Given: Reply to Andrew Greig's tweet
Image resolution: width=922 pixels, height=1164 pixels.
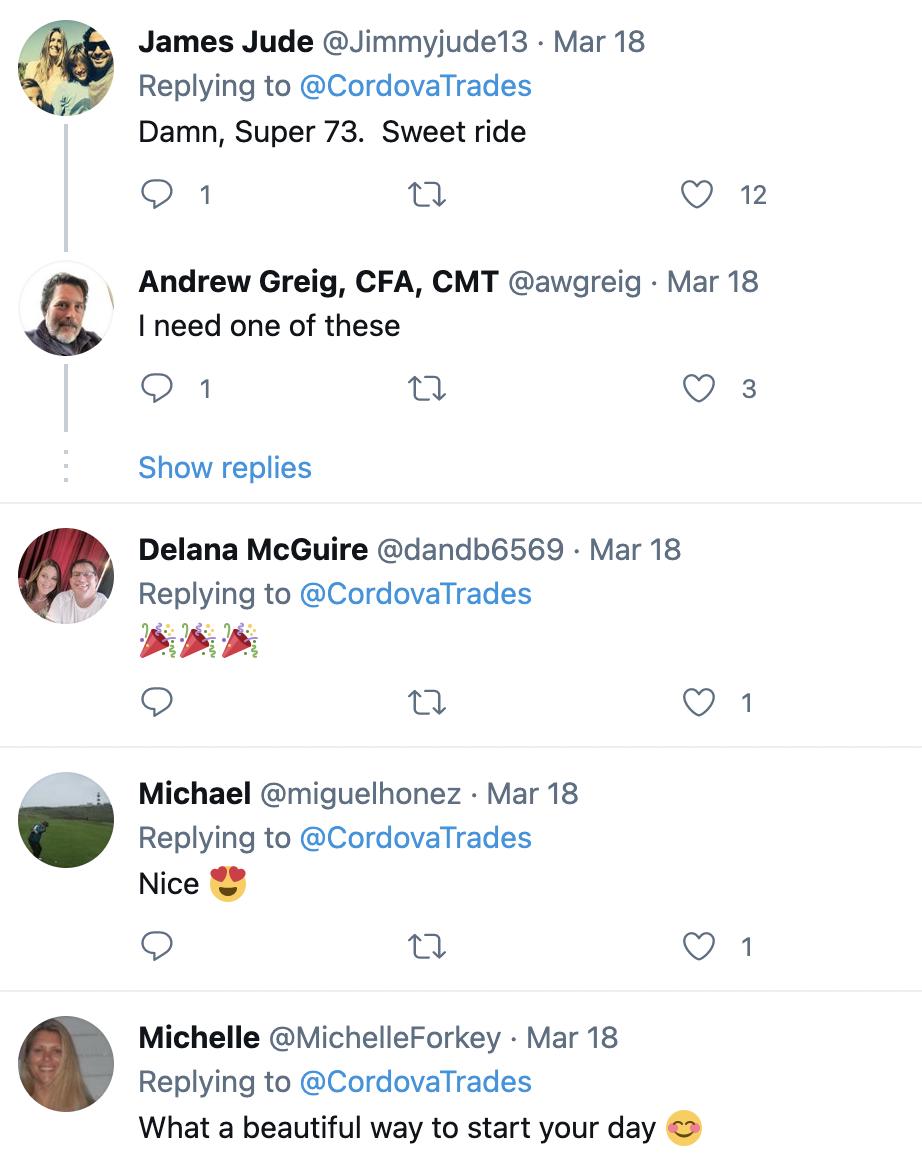Looking at the screenshot, I should click(157, 388).
